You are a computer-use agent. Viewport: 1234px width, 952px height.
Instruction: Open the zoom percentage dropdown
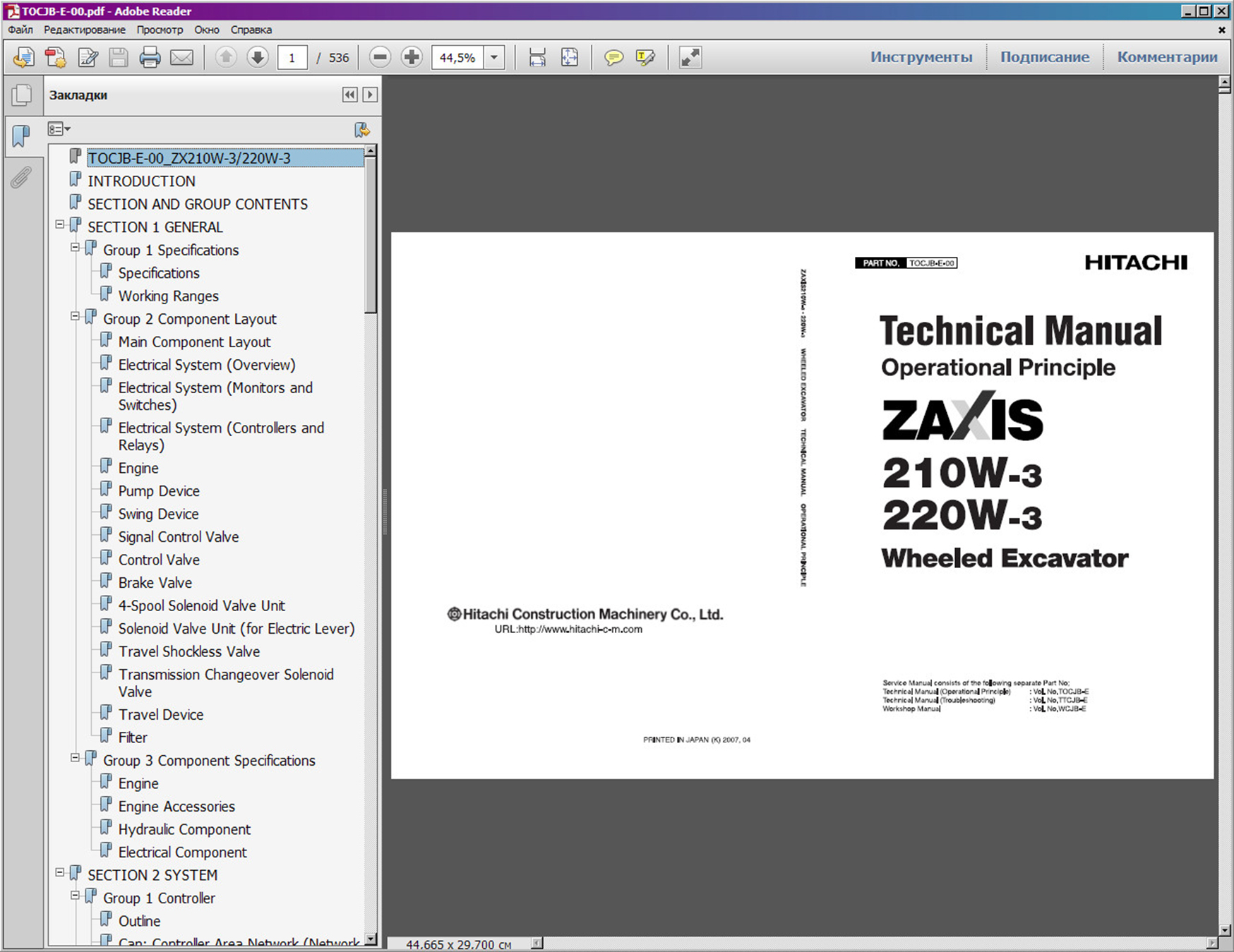(x=494, y=57)
